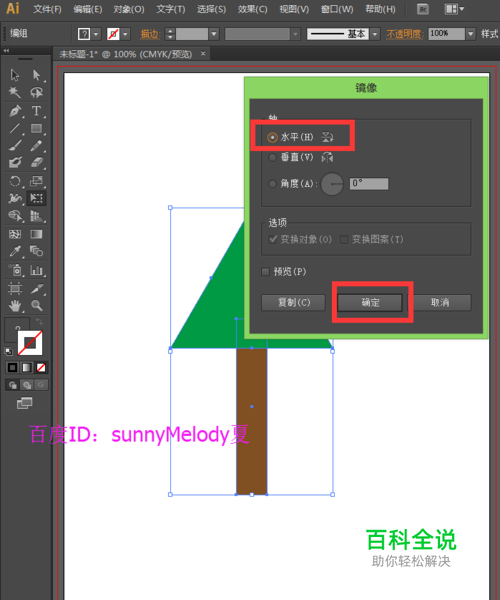The width and height of the screenshot is (500, 600).
Task: Select the Scale tool
Action: (36, 181)
